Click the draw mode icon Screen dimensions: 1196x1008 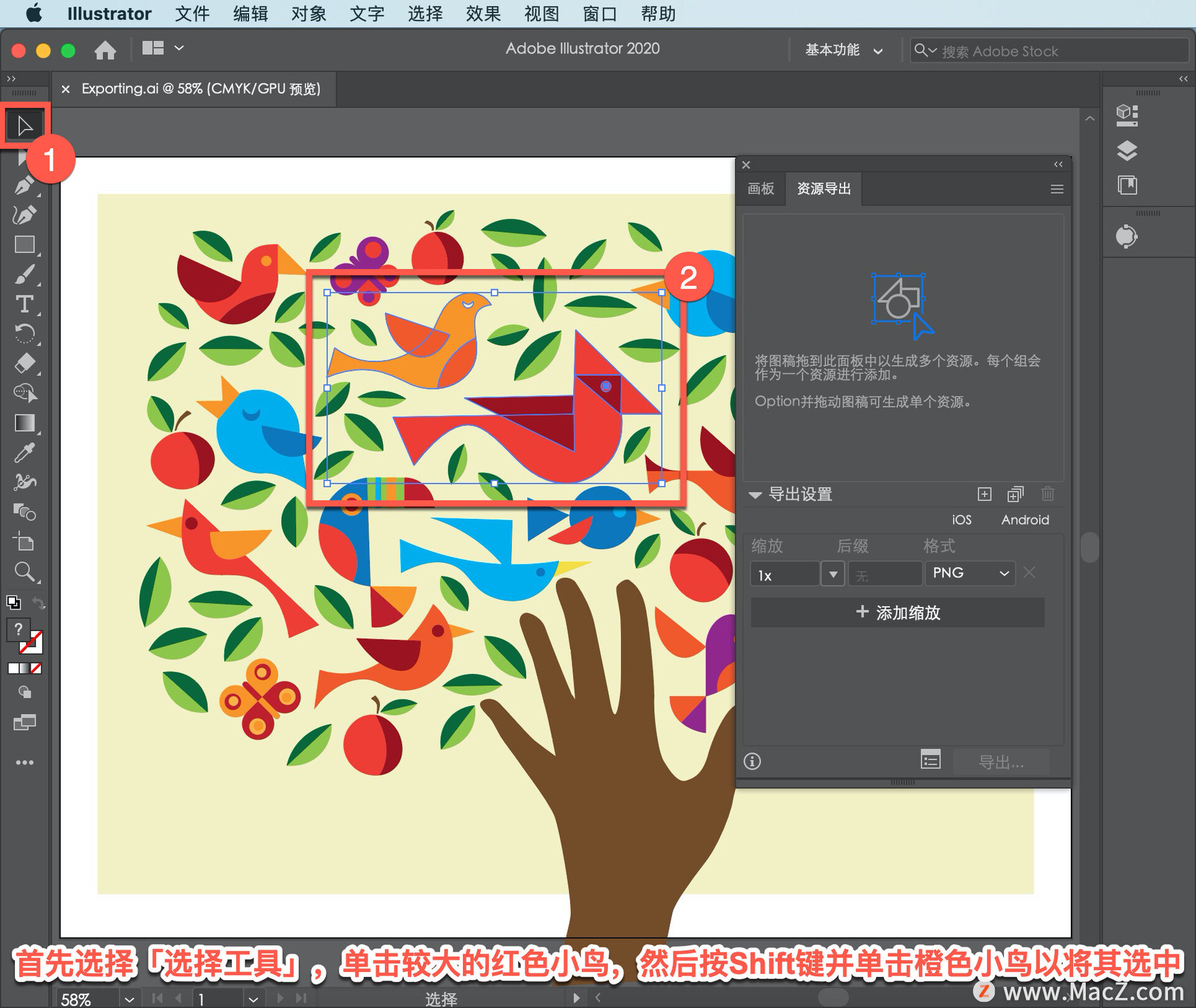pos(25,692)
